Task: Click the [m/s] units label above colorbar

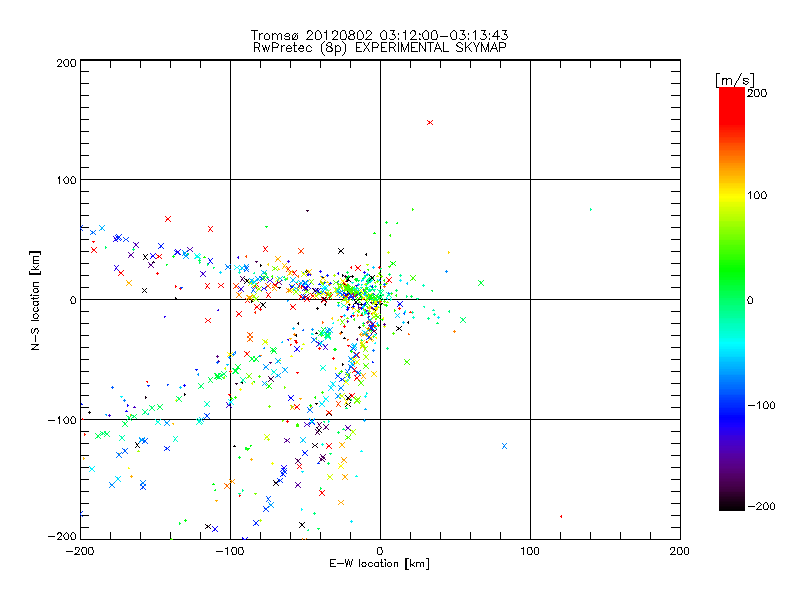Action: pos(734,79)
